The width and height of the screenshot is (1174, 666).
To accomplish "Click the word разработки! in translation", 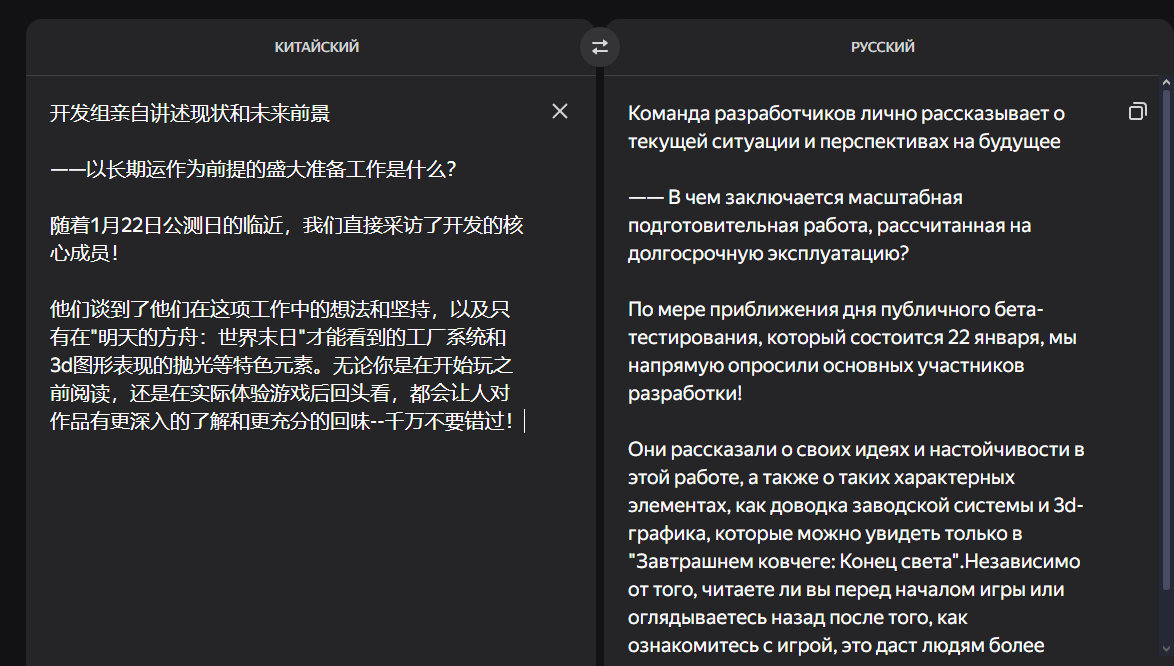I will (x=685, y=394).
